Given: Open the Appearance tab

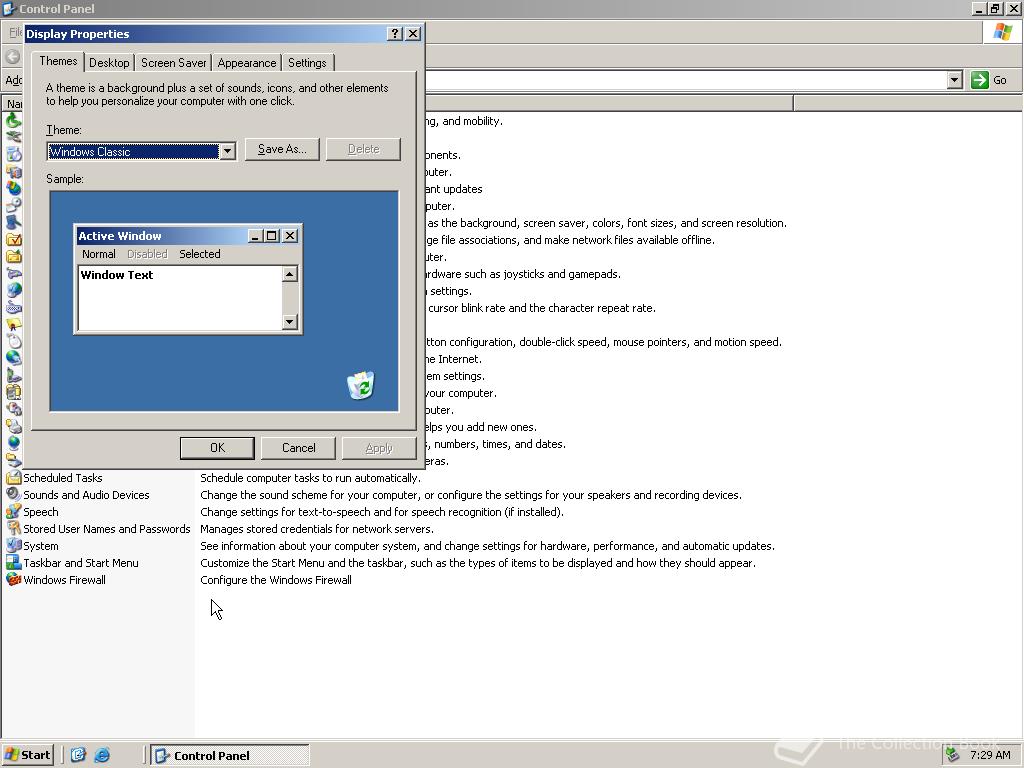Looking at the screenshot, I should (247, 63).
